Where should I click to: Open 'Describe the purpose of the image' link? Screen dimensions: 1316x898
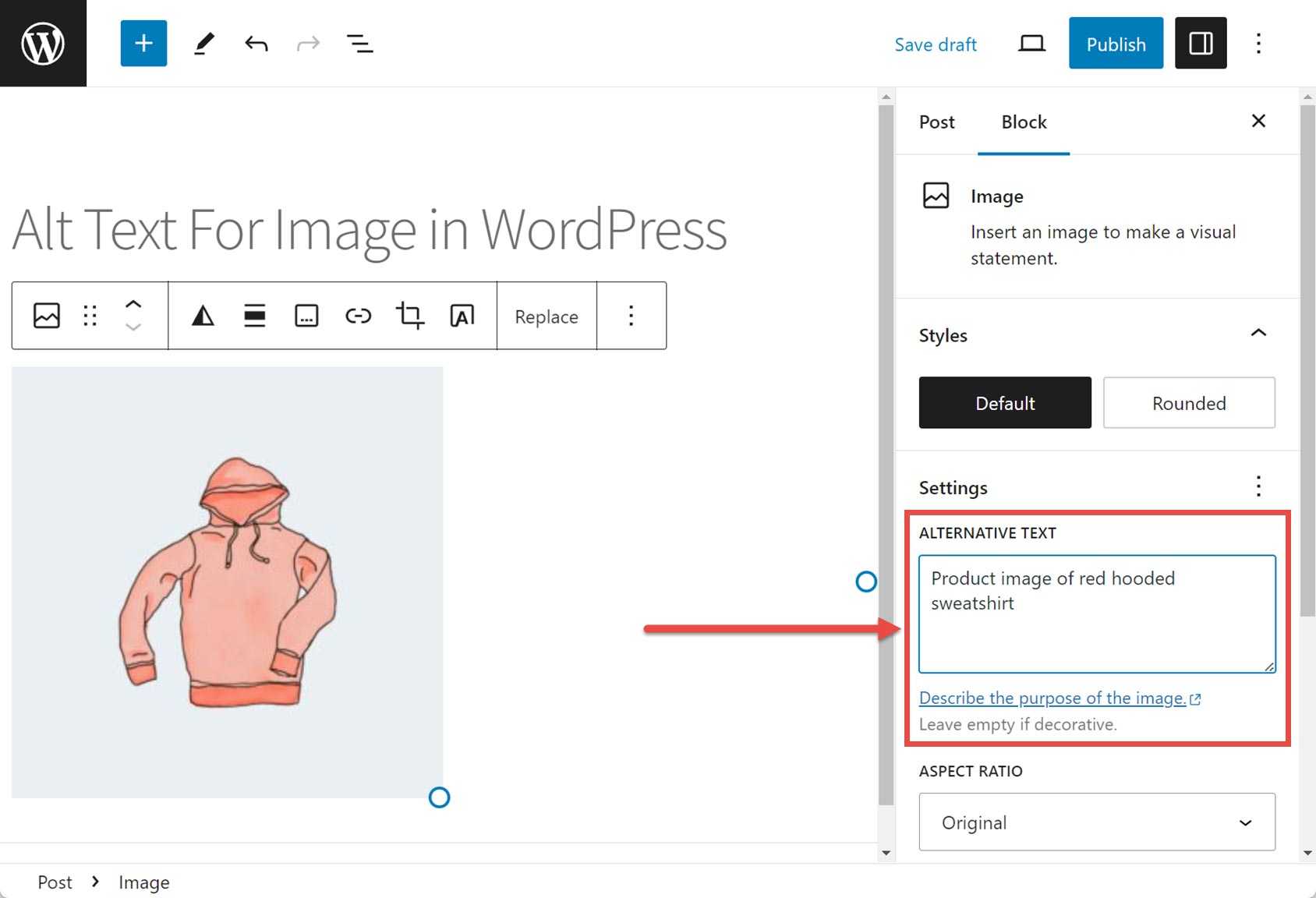[x=1060, y=698]
